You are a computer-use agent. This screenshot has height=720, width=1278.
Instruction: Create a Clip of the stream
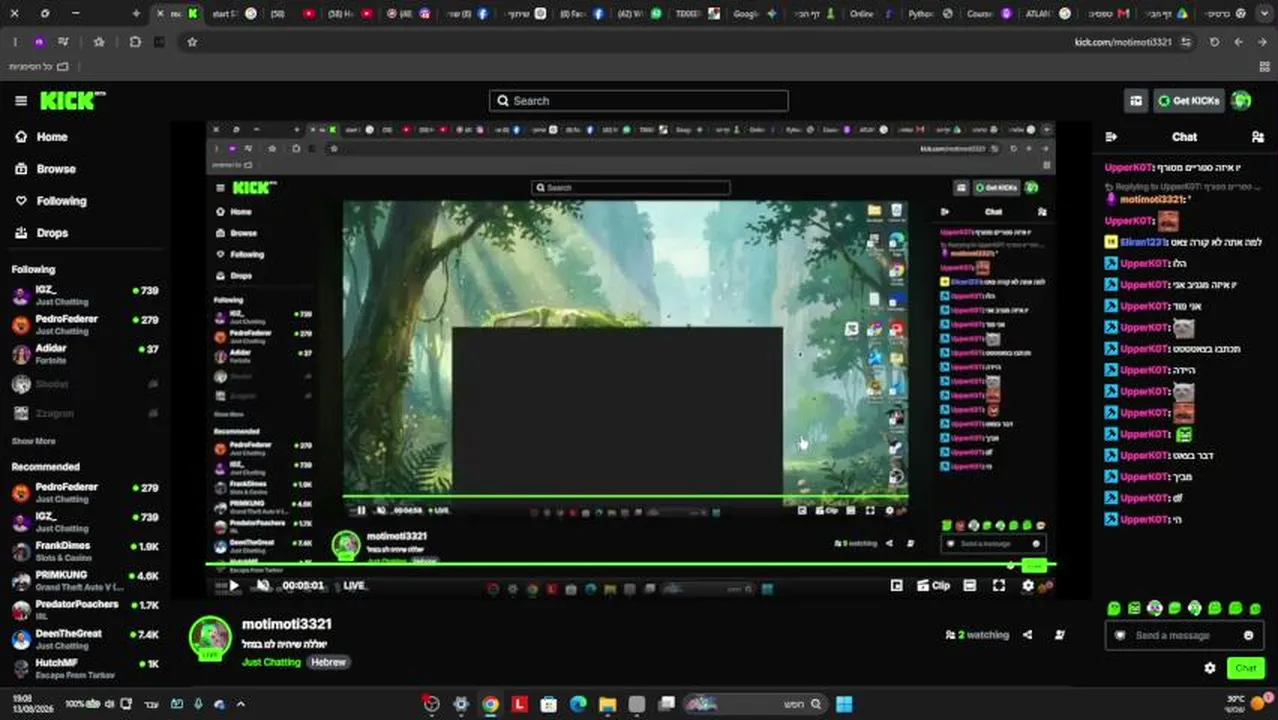click(x=934, y=586)
